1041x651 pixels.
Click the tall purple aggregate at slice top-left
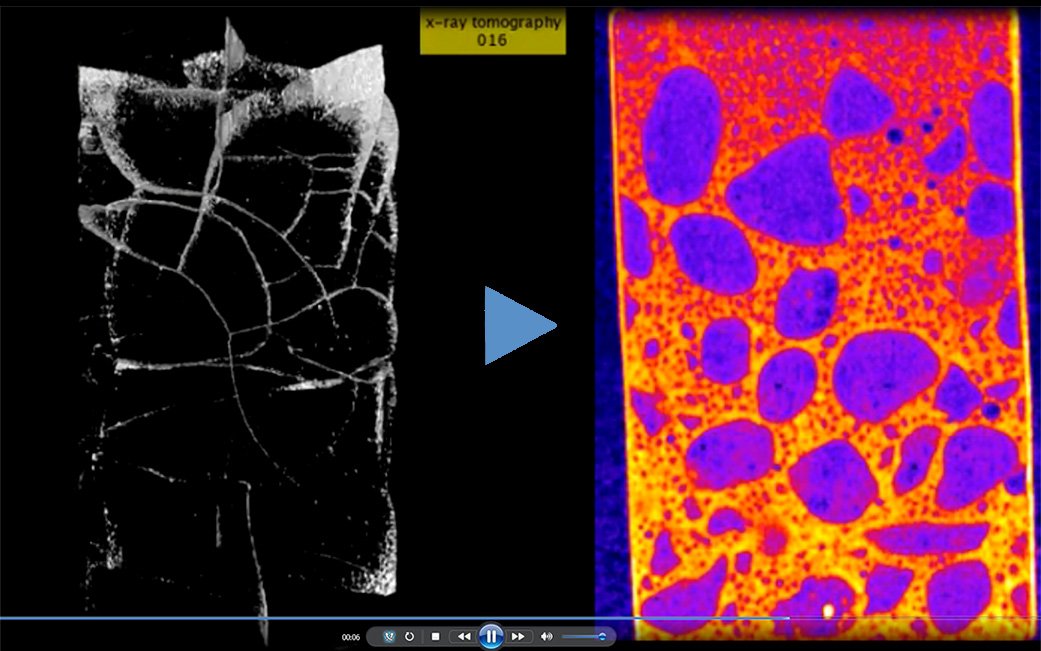pyautogui.click(x=682, y=136)
